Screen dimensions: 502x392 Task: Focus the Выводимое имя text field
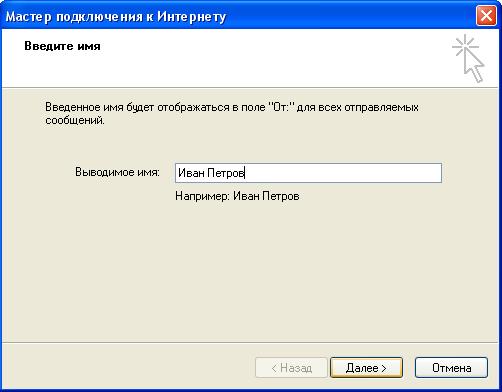click(308, 173)
